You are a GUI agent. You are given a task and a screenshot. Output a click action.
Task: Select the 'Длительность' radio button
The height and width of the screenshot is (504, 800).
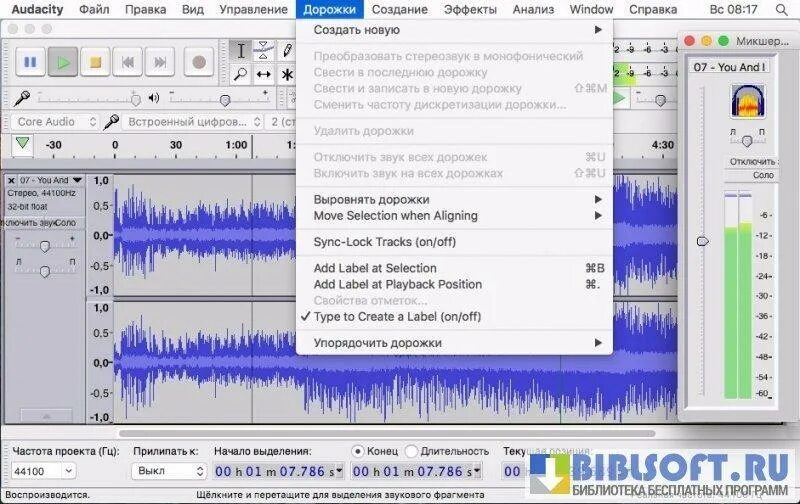tap(411, 451)
